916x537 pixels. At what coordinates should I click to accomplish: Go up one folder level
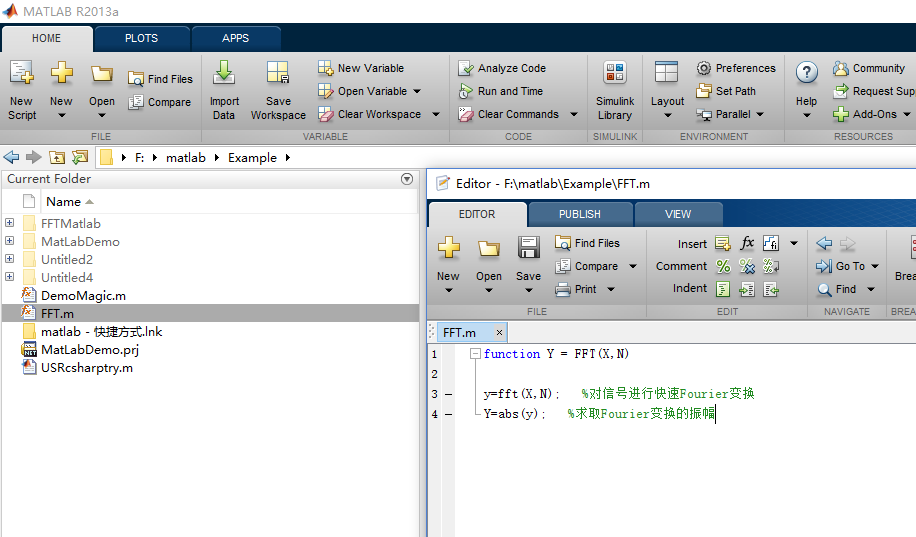tap(57, 157)
